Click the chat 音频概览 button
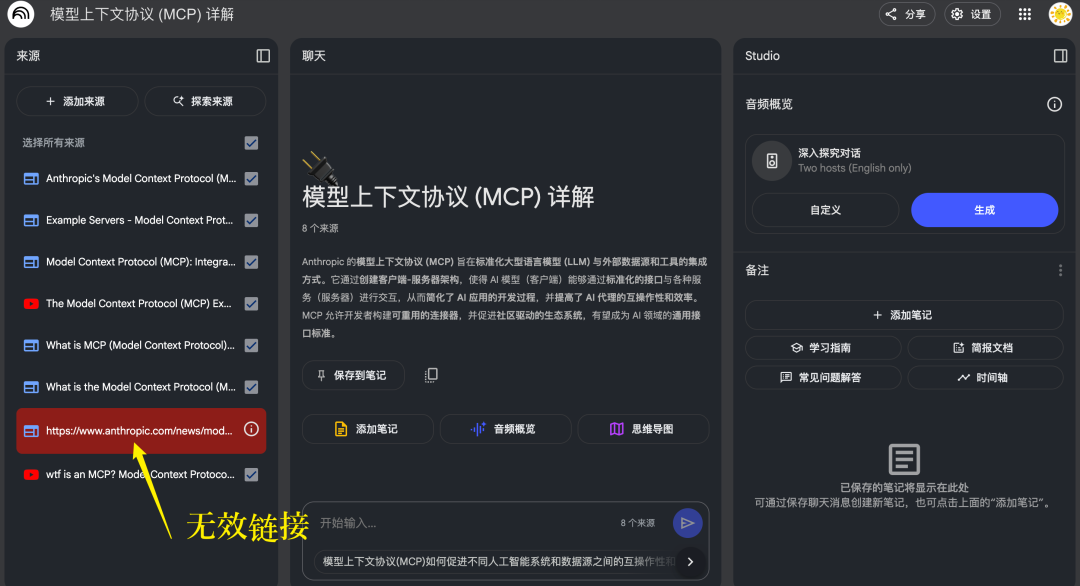Screen dimensions: 1080x586 tap(505, 429)
